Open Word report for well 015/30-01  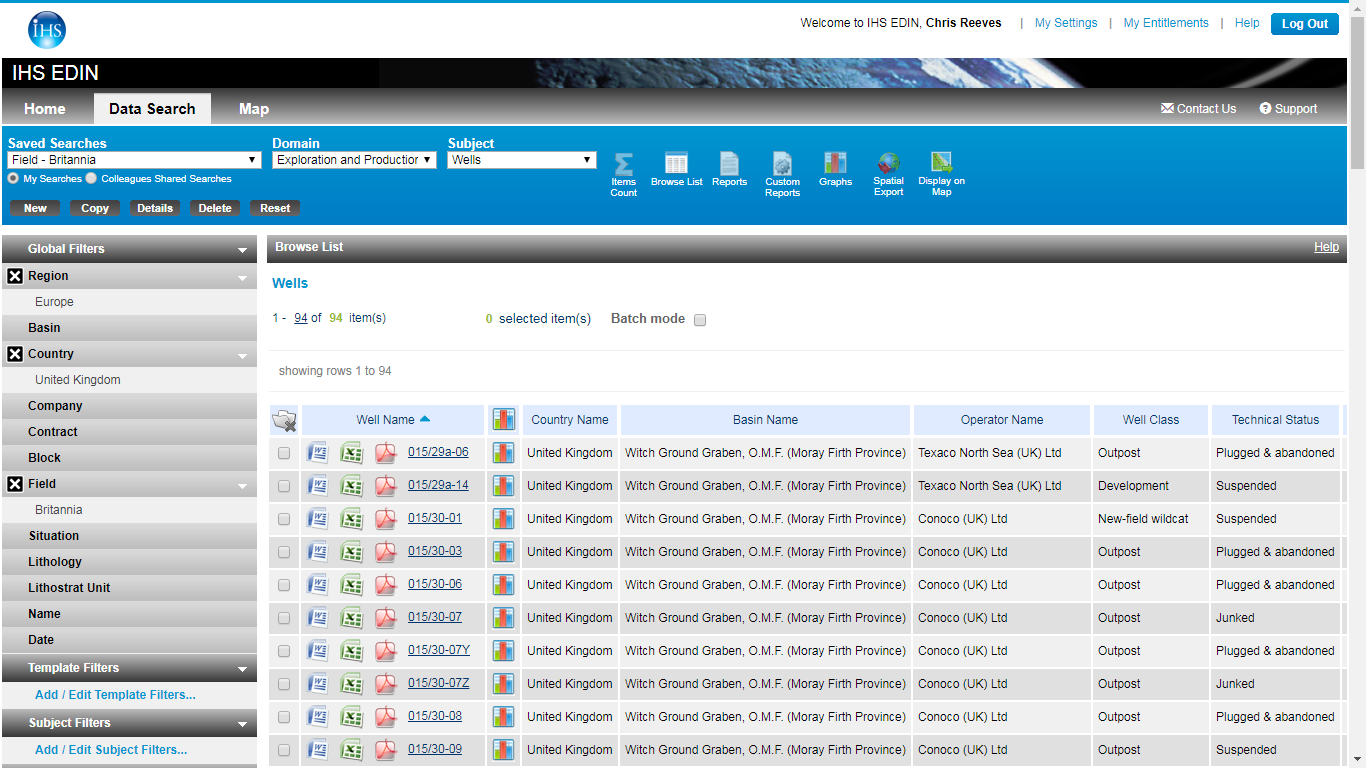[x=317, y=519]
